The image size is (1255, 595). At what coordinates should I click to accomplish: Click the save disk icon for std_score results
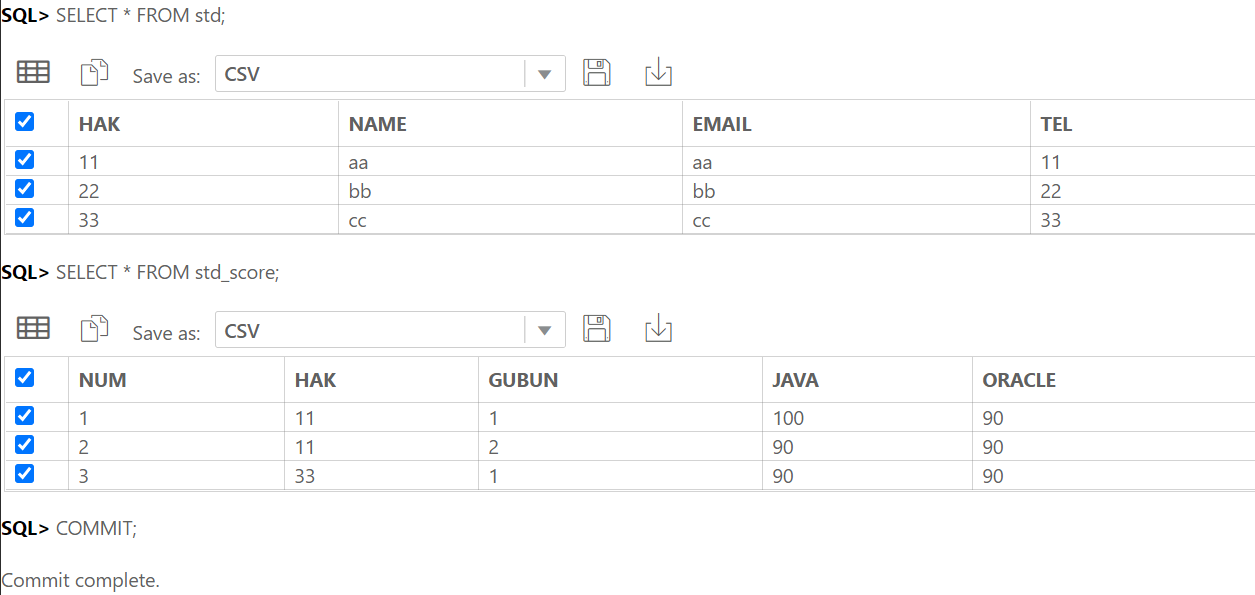[597, 328]
